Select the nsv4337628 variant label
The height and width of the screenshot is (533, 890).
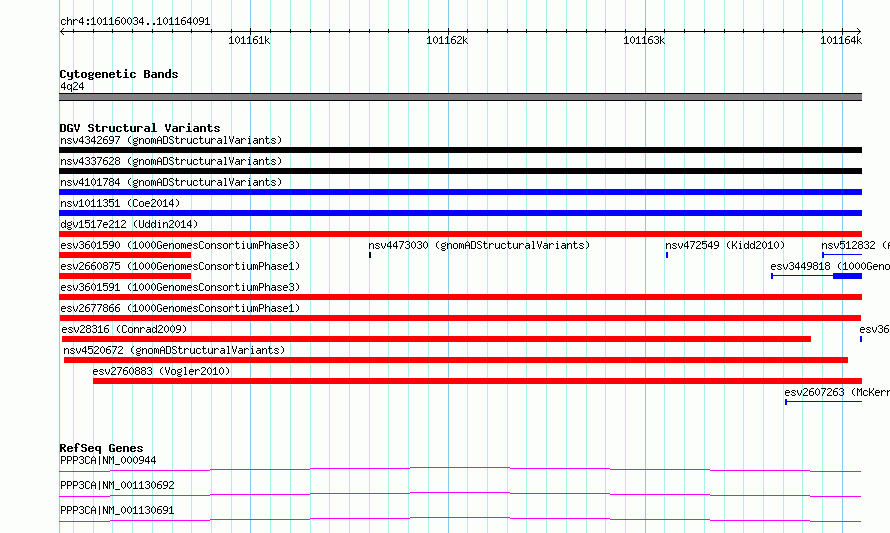pos(171,161)
